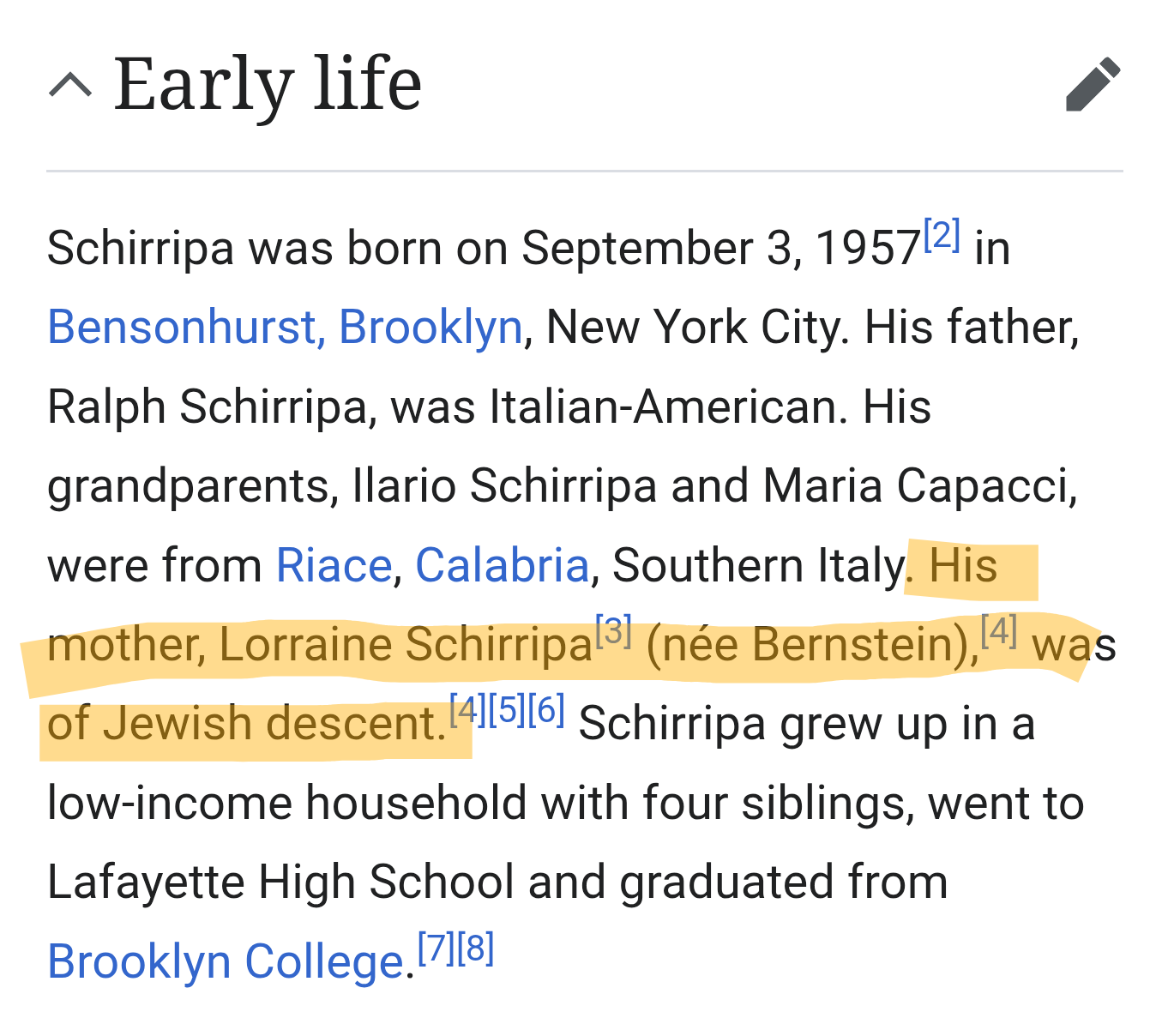Click highlighted text 'of Jewish descent'

click(x=243, y=724)
